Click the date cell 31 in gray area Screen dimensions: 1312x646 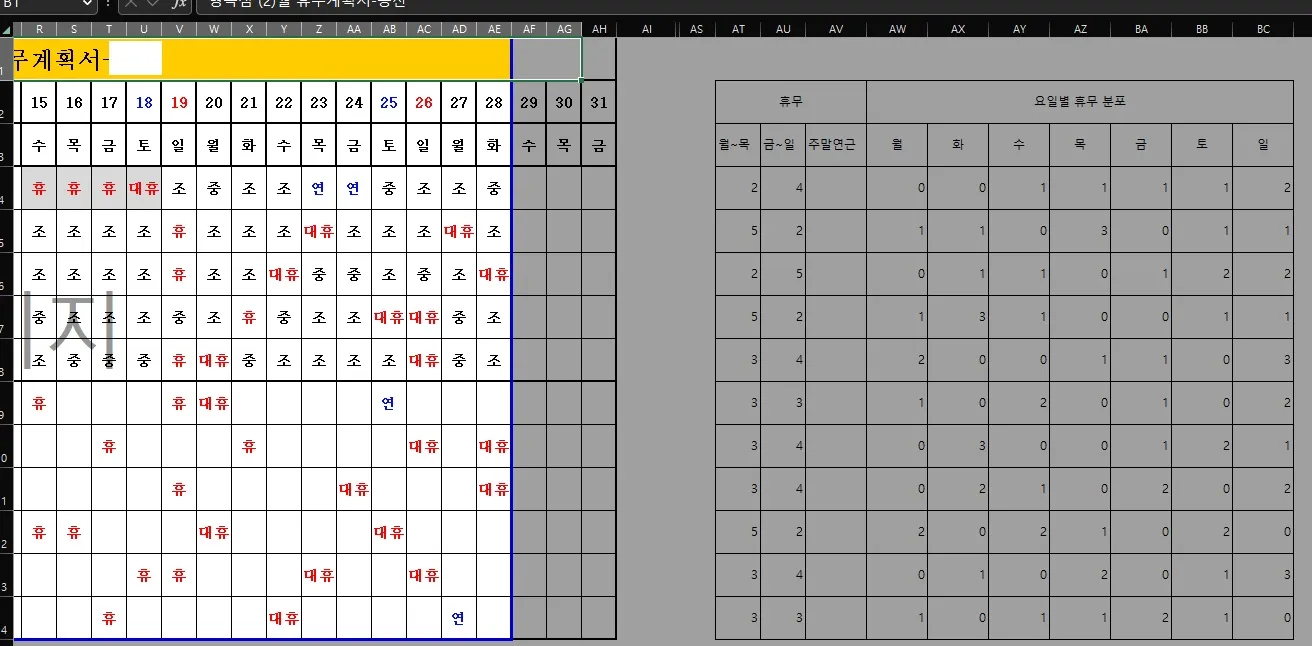click(x=598, y=102)
